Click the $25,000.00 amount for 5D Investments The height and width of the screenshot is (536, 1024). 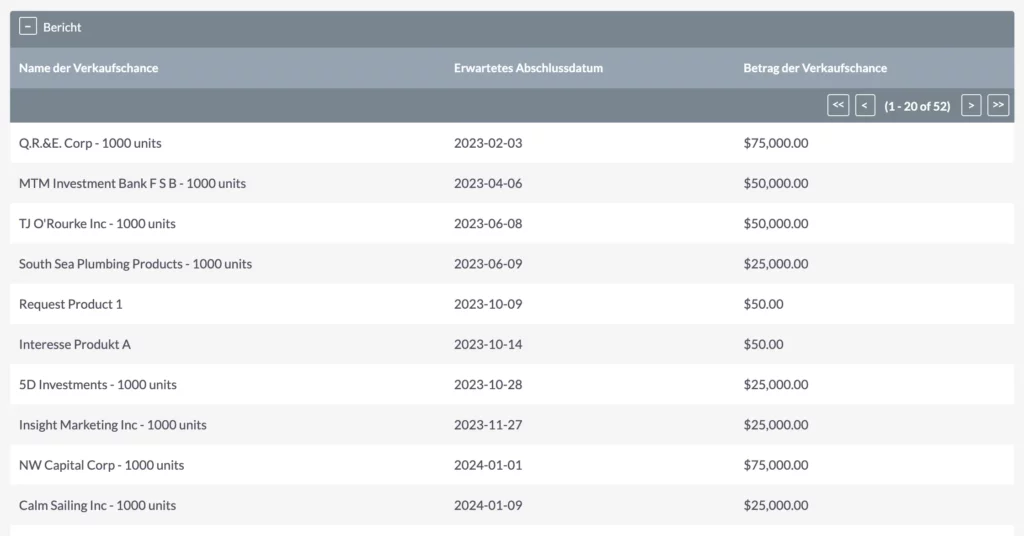tap(776, 385)
